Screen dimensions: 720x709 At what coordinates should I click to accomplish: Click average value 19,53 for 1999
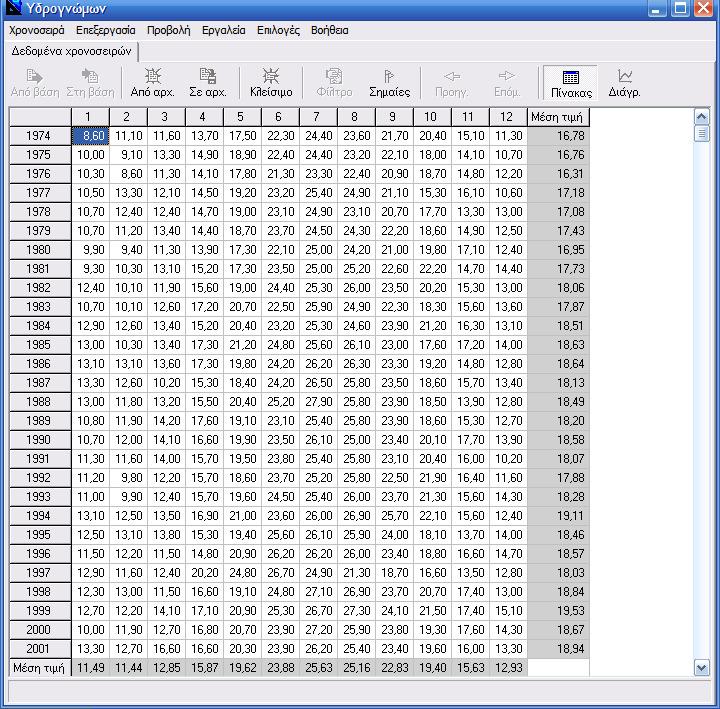pos(558,611)
